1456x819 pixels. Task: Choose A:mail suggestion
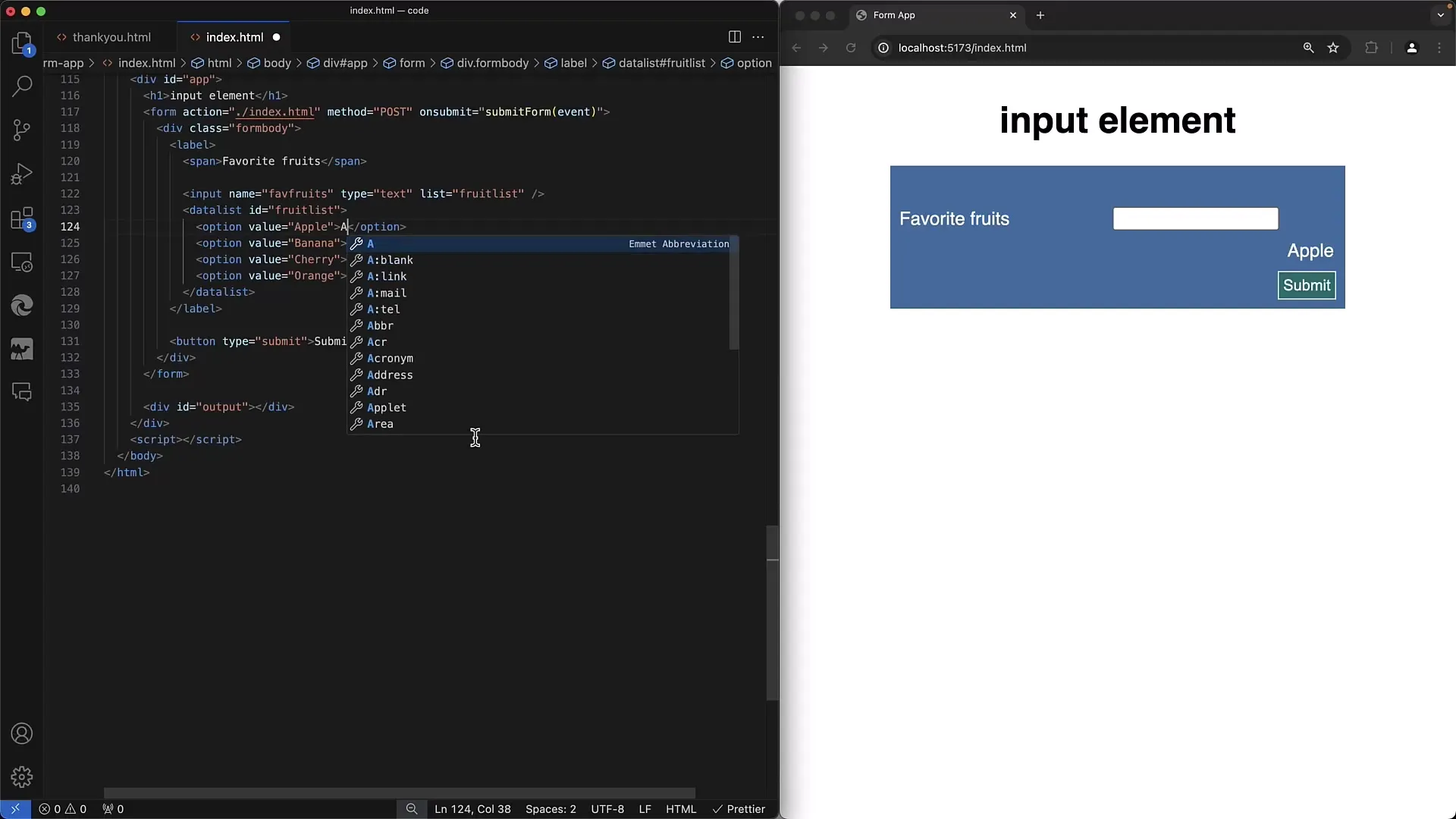coord(538,293)
